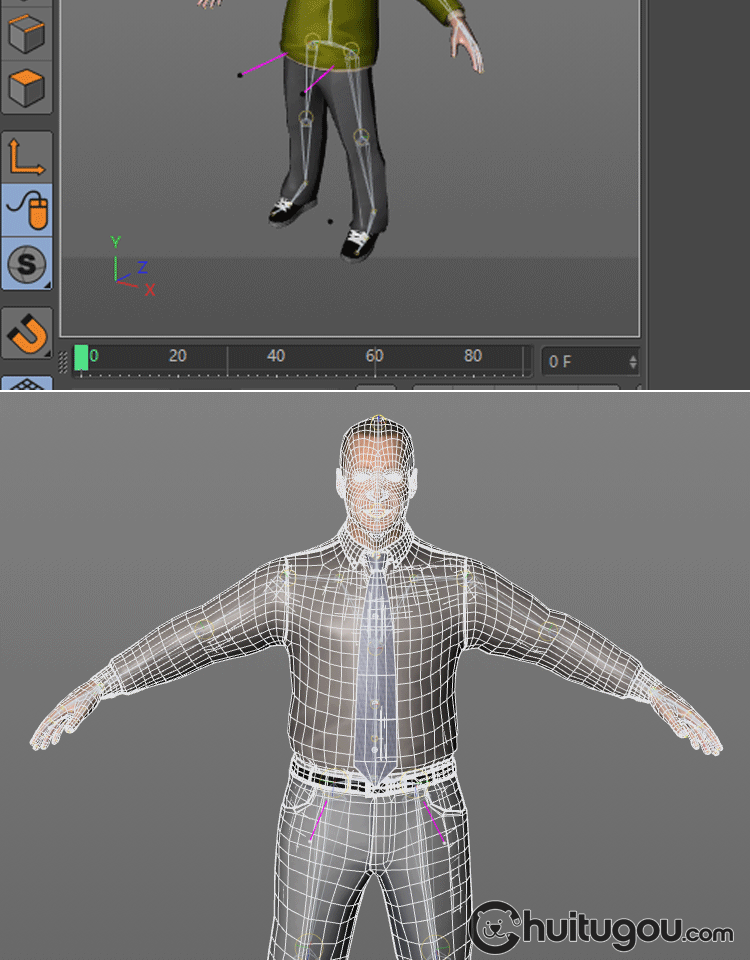Click the frame field stepper arrows
Screen dimensions: 750x960
[x=632, y=361]
